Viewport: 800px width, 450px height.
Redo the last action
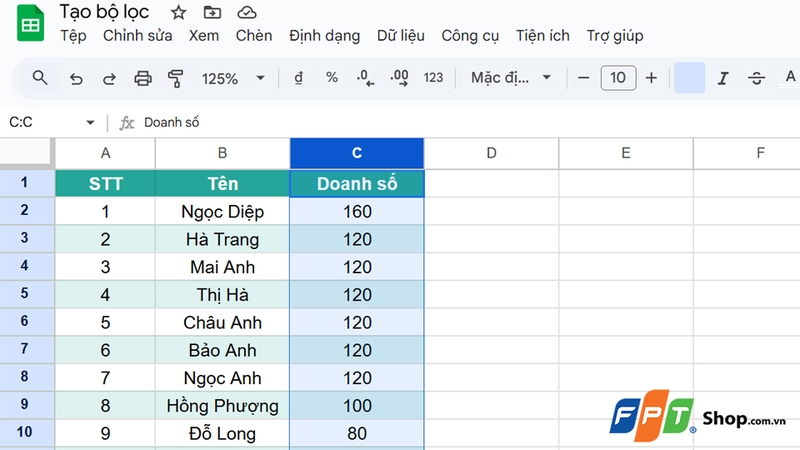point(109,79)
